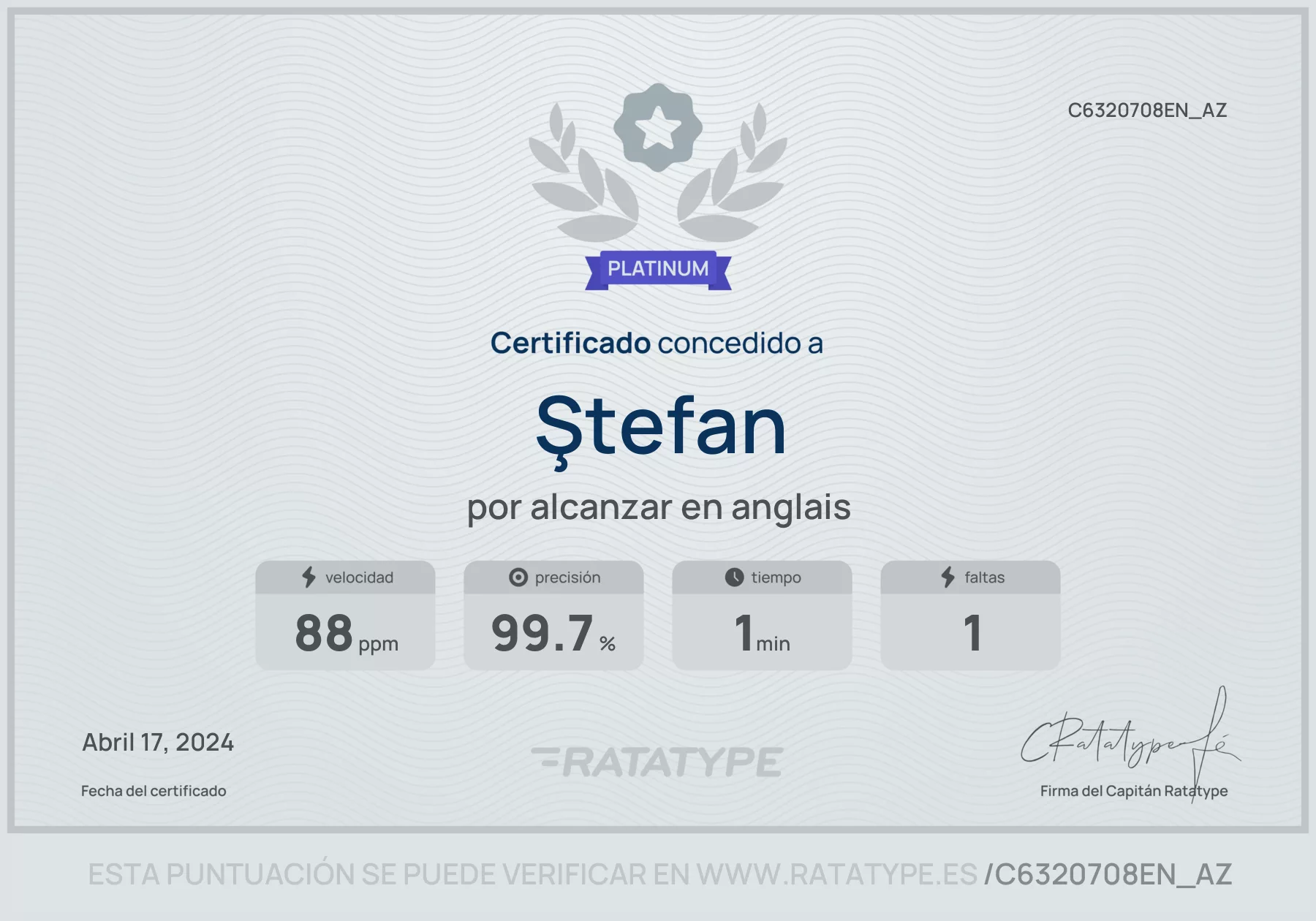Click the 1 min time value
Screen dimensions: 1316x921
tap(763, 633)
